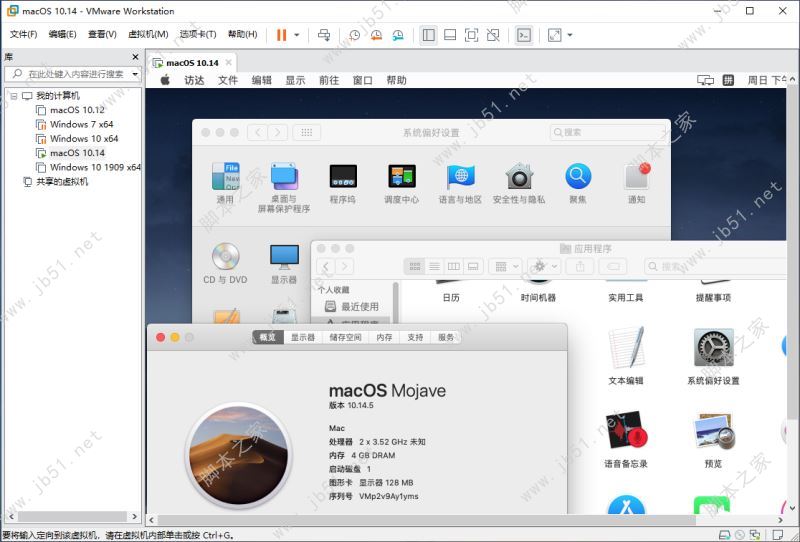The image size is (800, 542).
Task: Toggle the thumbnail bar icon
Action: point(450,35)
